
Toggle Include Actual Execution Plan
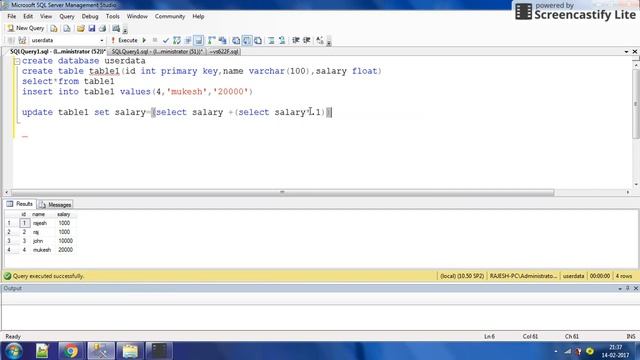[211, 40]
